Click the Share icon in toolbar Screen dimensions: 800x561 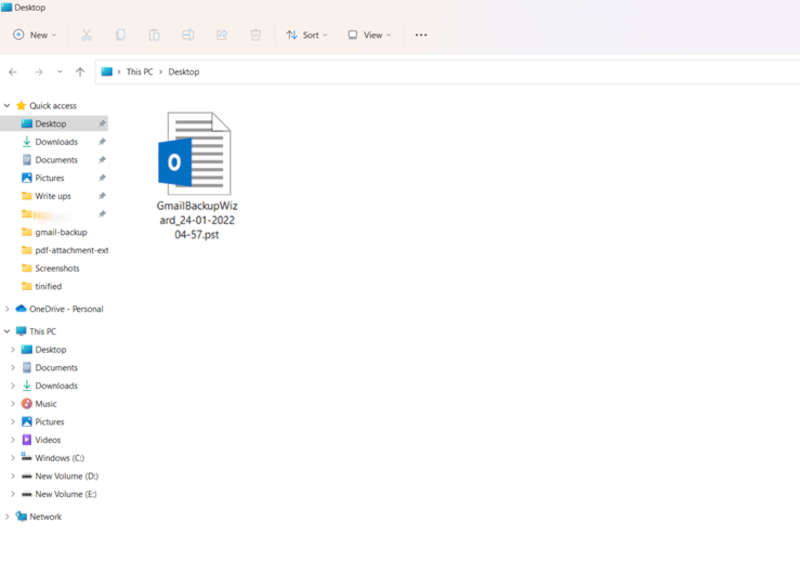pos(222,35)
